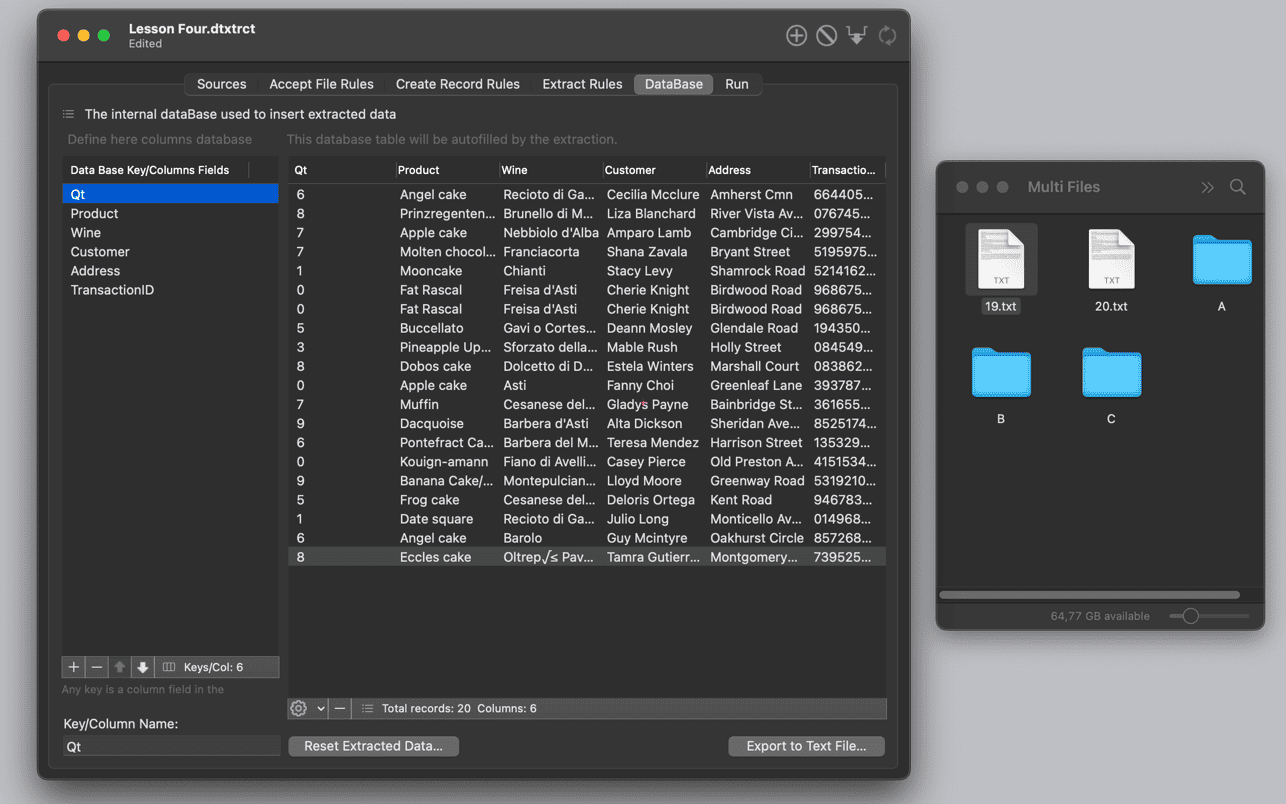Open the search icon in Multi Files window
This screenshot has height=804, width=1286.
coord(1237,187)
